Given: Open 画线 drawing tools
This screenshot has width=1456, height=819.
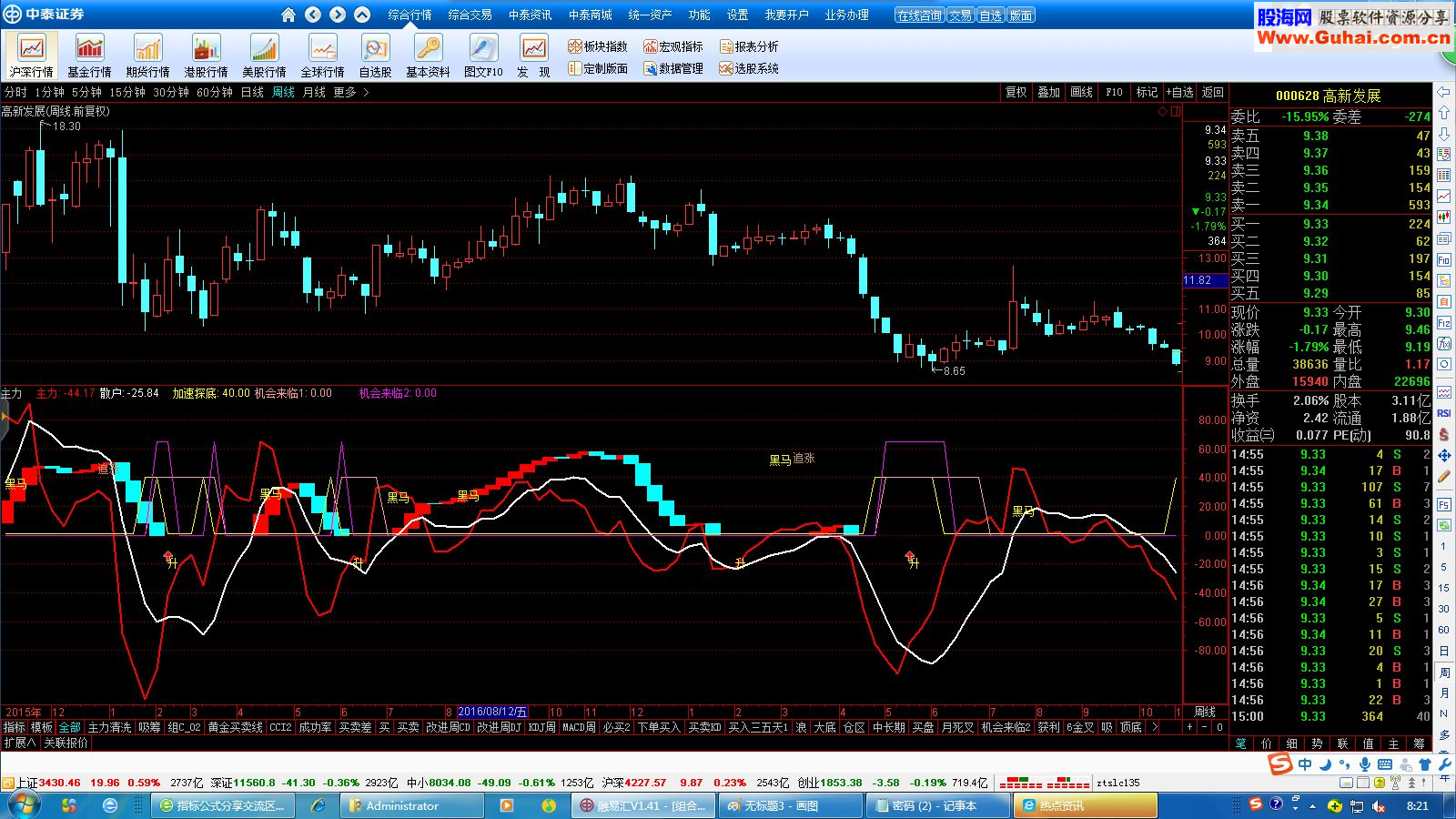Looking at the screenshot, I should pos(1081,92).
